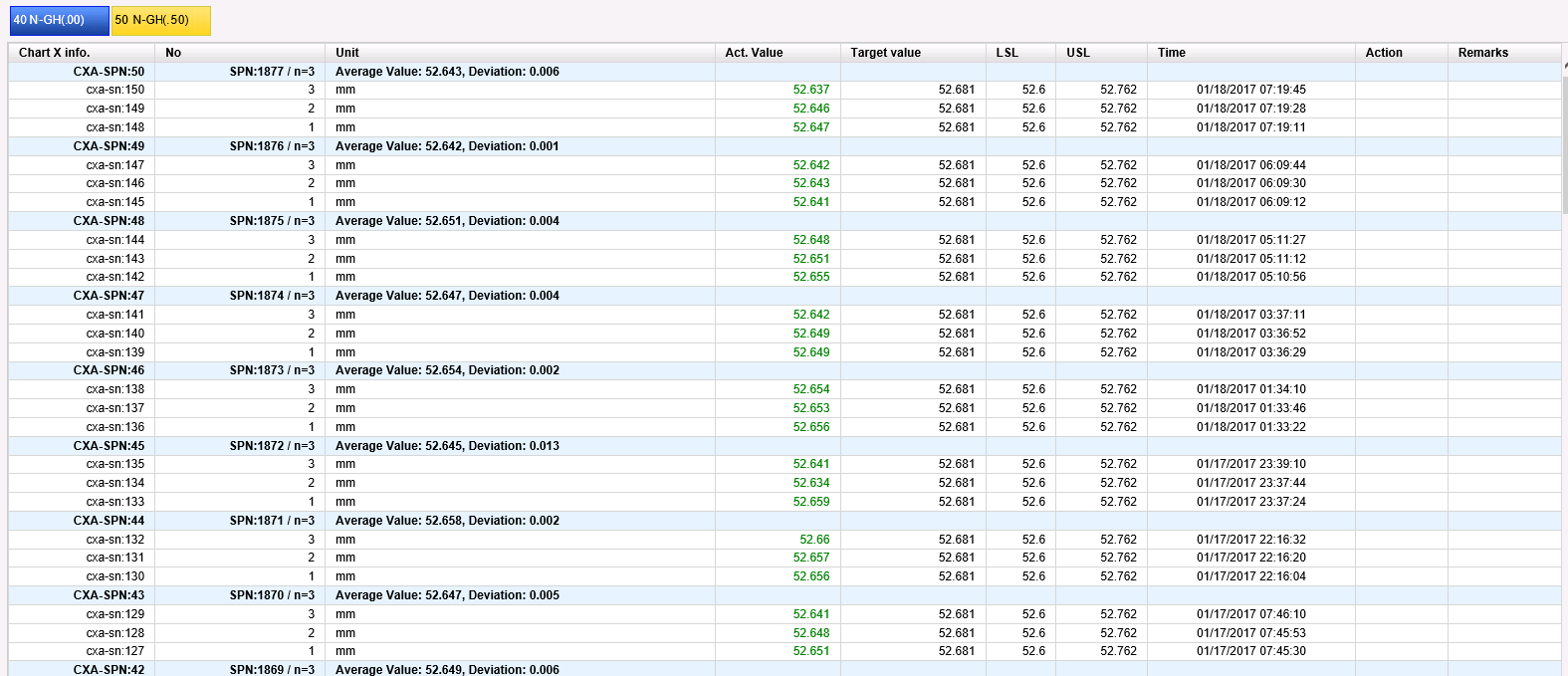The width and height of the screenshot is (1568, 676).
Task: Select row cxa-sn:144
Action: click(x=784, y=240)
